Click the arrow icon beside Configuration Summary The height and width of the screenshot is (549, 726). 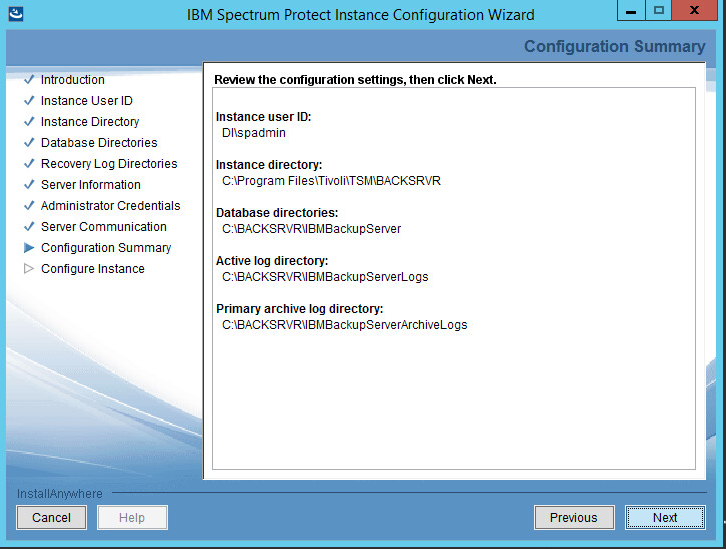pos(29,248)
